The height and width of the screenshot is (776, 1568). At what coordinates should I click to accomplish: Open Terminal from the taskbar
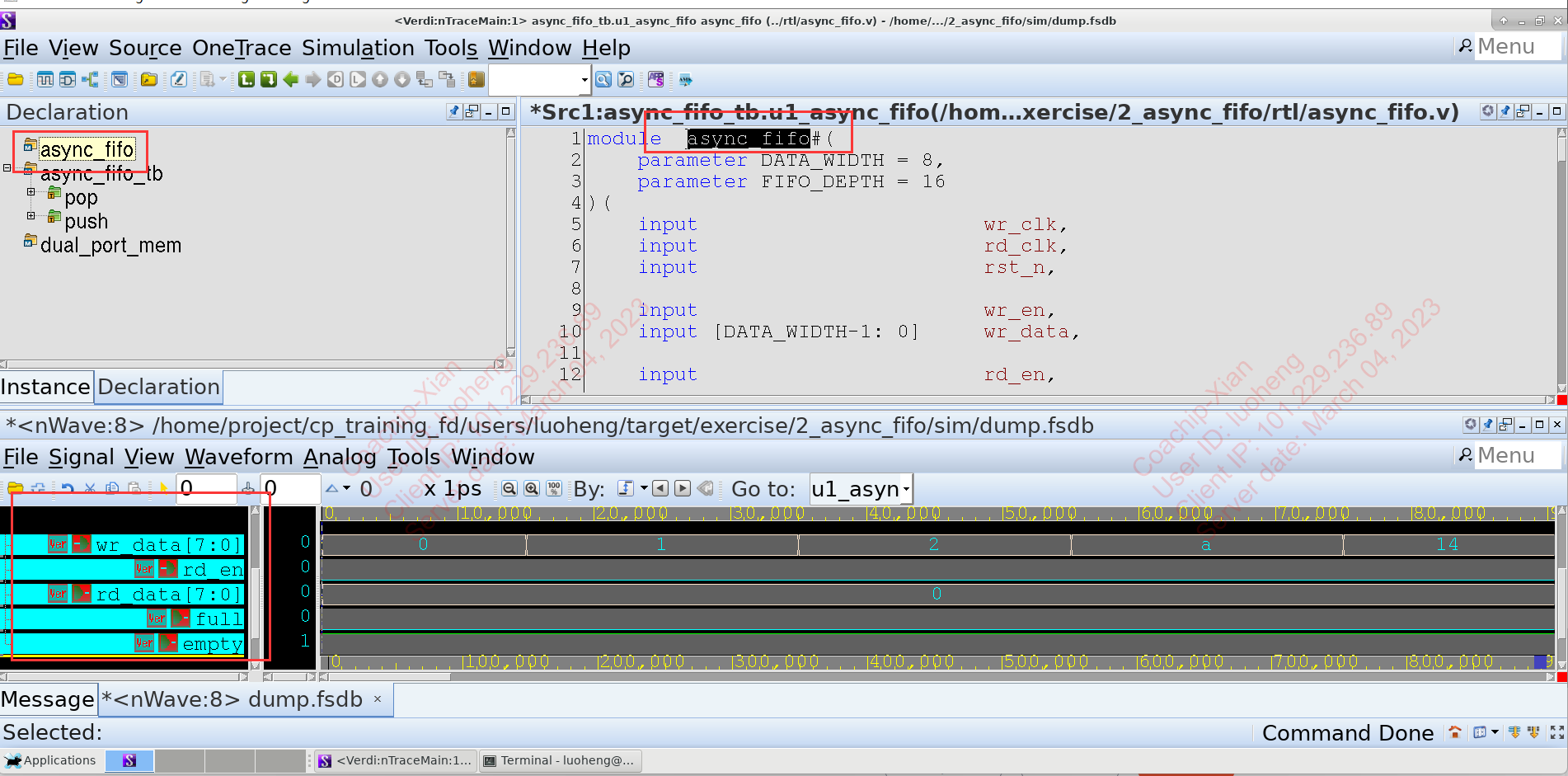[560, 760]
